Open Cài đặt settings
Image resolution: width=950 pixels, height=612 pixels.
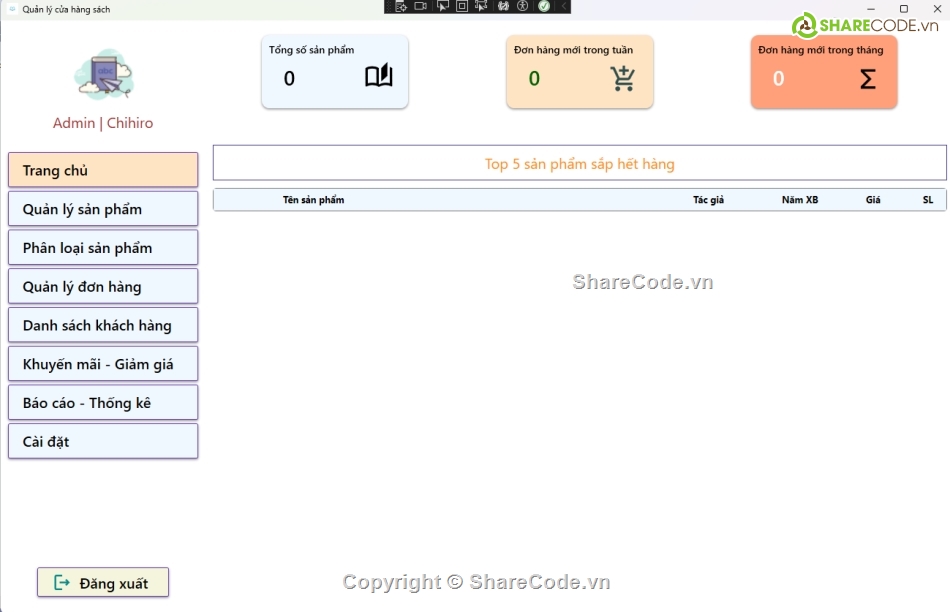[103, 441]
